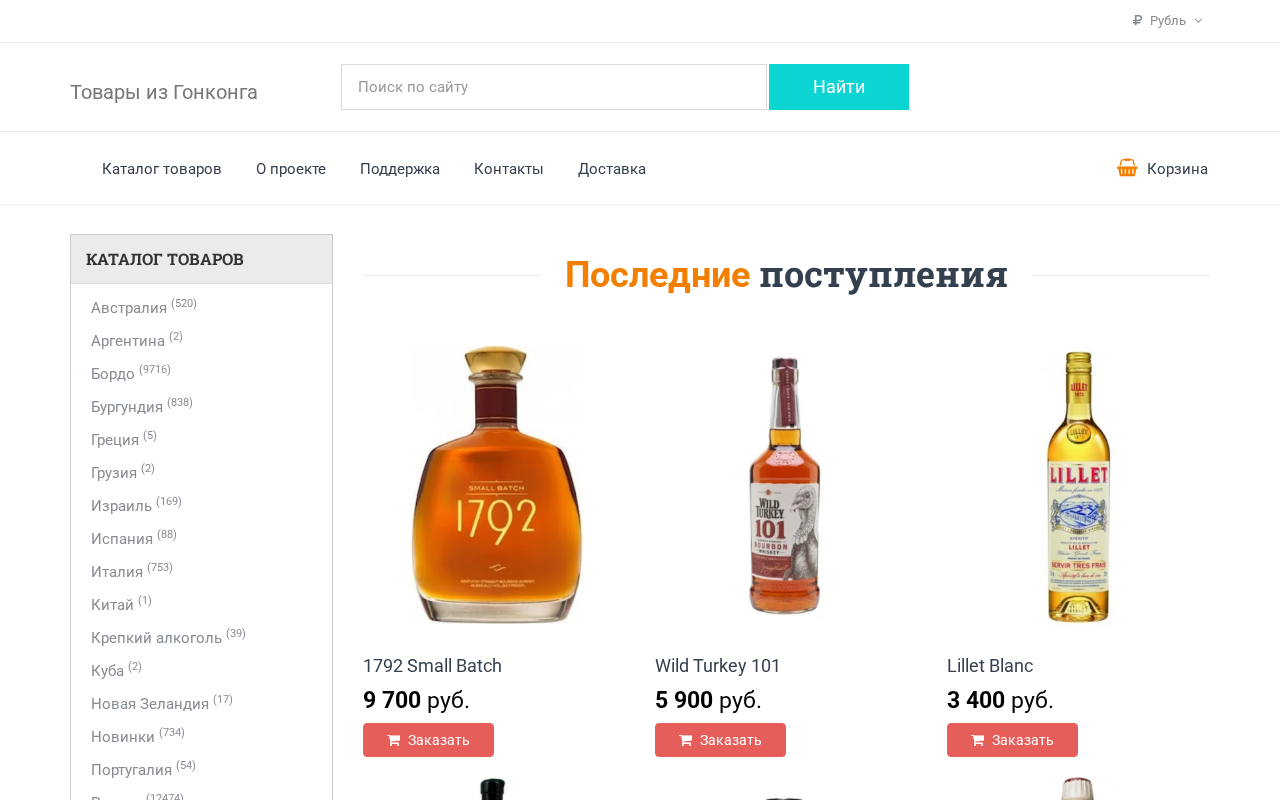Image resolution: width=1280 pixels, height=800 pixels.
Task: Order the 1792 Small Batch bourbon
Action: (428, 740)
